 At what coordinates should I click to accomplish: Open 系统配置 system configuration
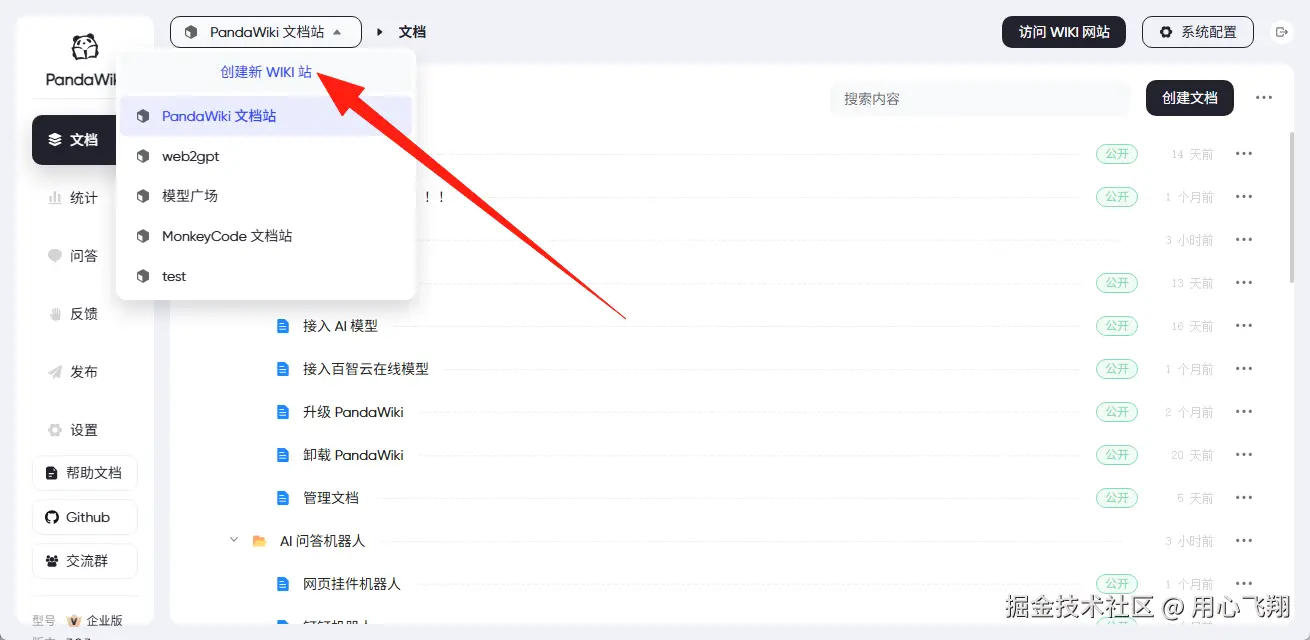(1197, 32)
